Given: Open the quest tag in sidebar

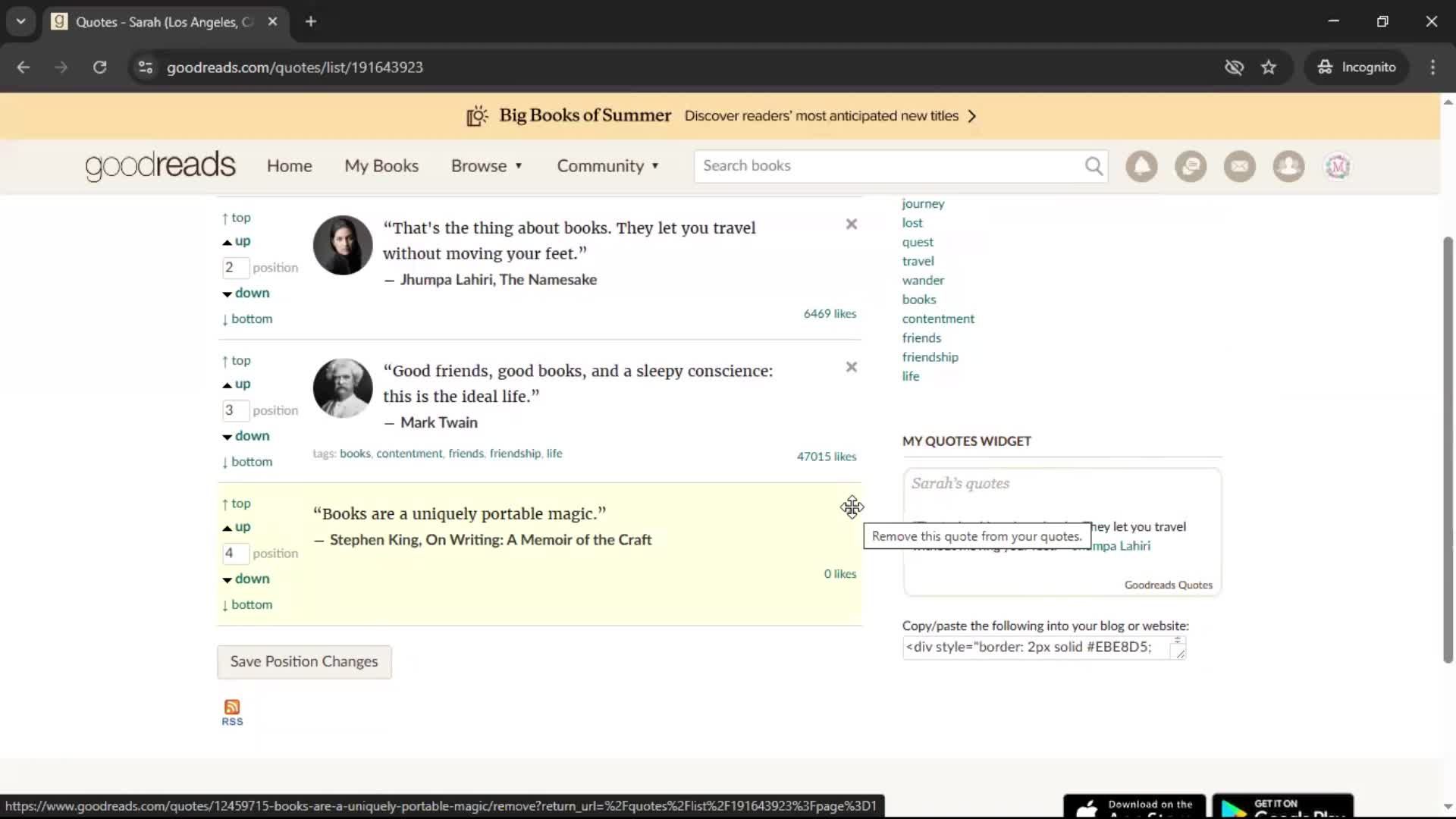Looking at the screenshot, I should pyautogui.click(x=918, y=242).
